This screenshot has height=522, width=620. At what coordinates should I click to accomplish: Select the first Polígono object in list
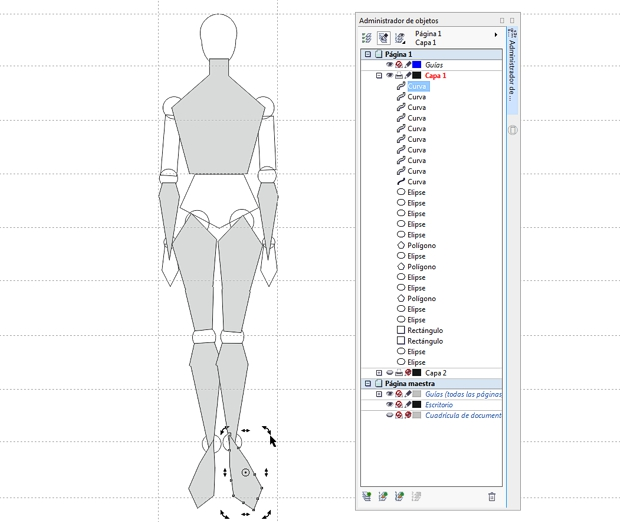[x=422, y=246]
